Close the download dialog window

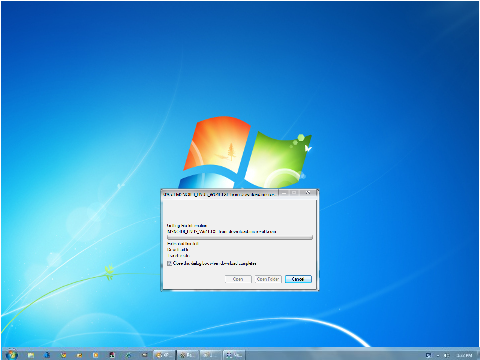click(307, 193)
